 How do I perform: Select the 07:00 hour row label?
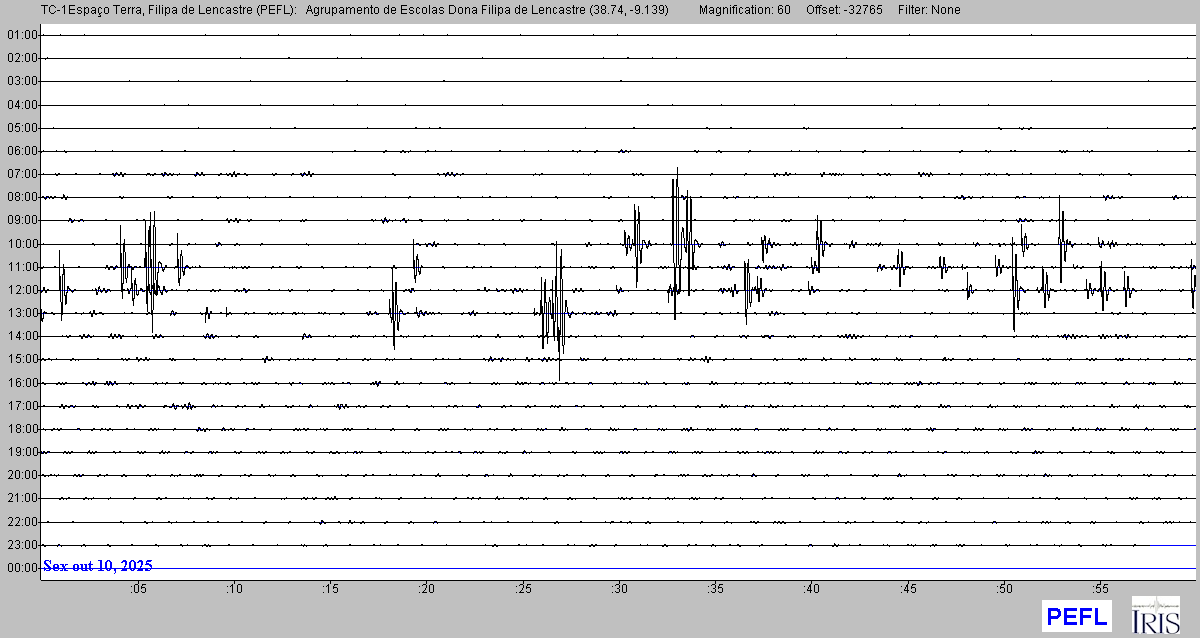pyautogui.click(x=22, y=174)
